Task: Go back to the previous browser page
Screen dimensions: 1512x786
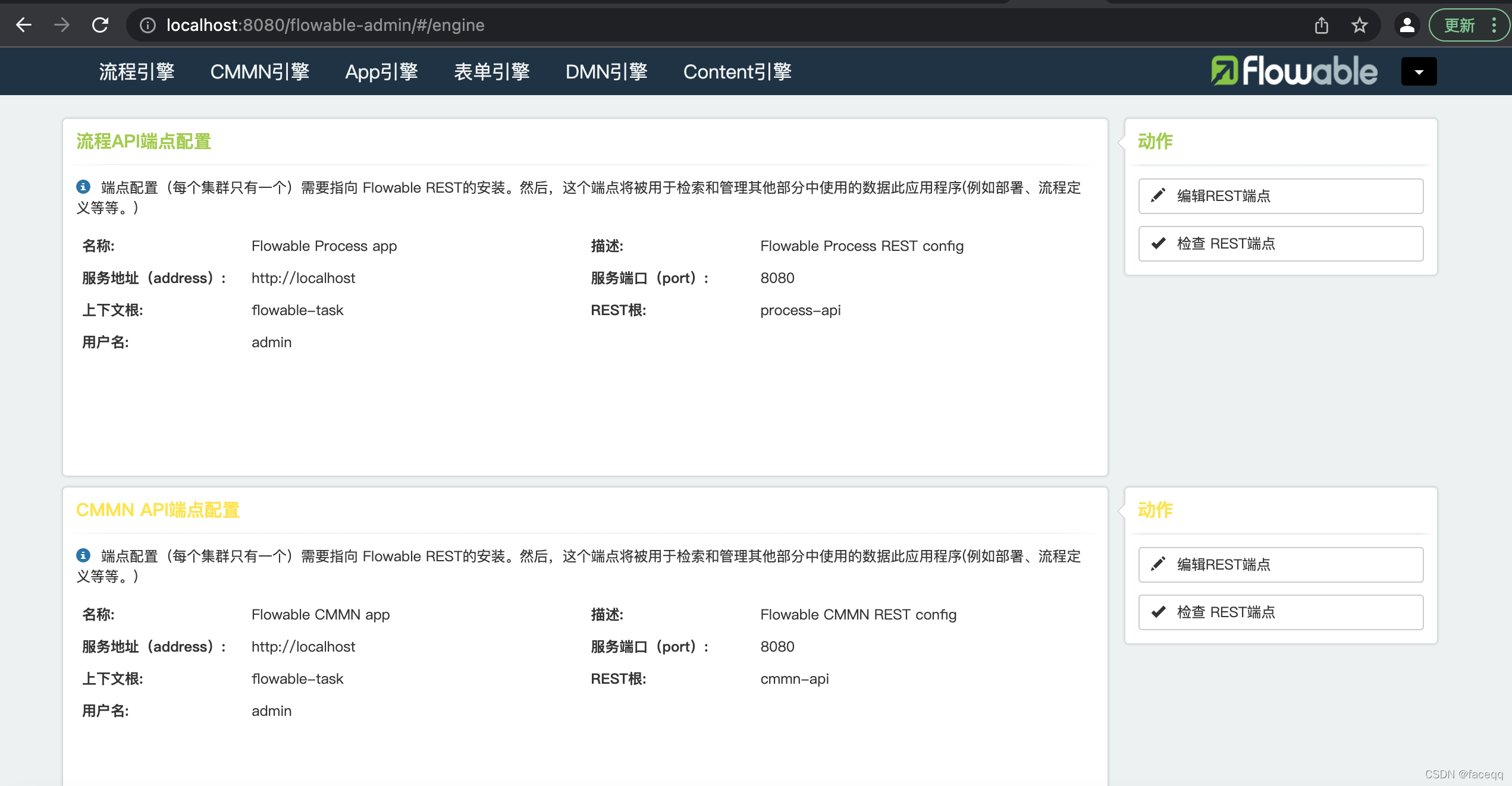Action: (24, 25)
